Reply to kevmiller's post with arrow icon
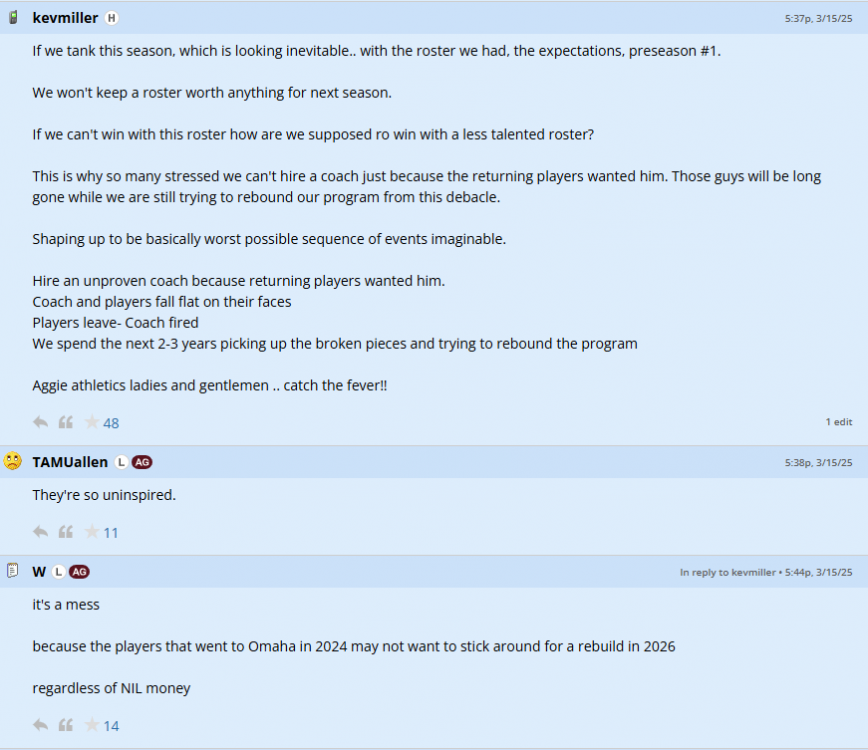The image size is (868, 750). tap(41, 422)
